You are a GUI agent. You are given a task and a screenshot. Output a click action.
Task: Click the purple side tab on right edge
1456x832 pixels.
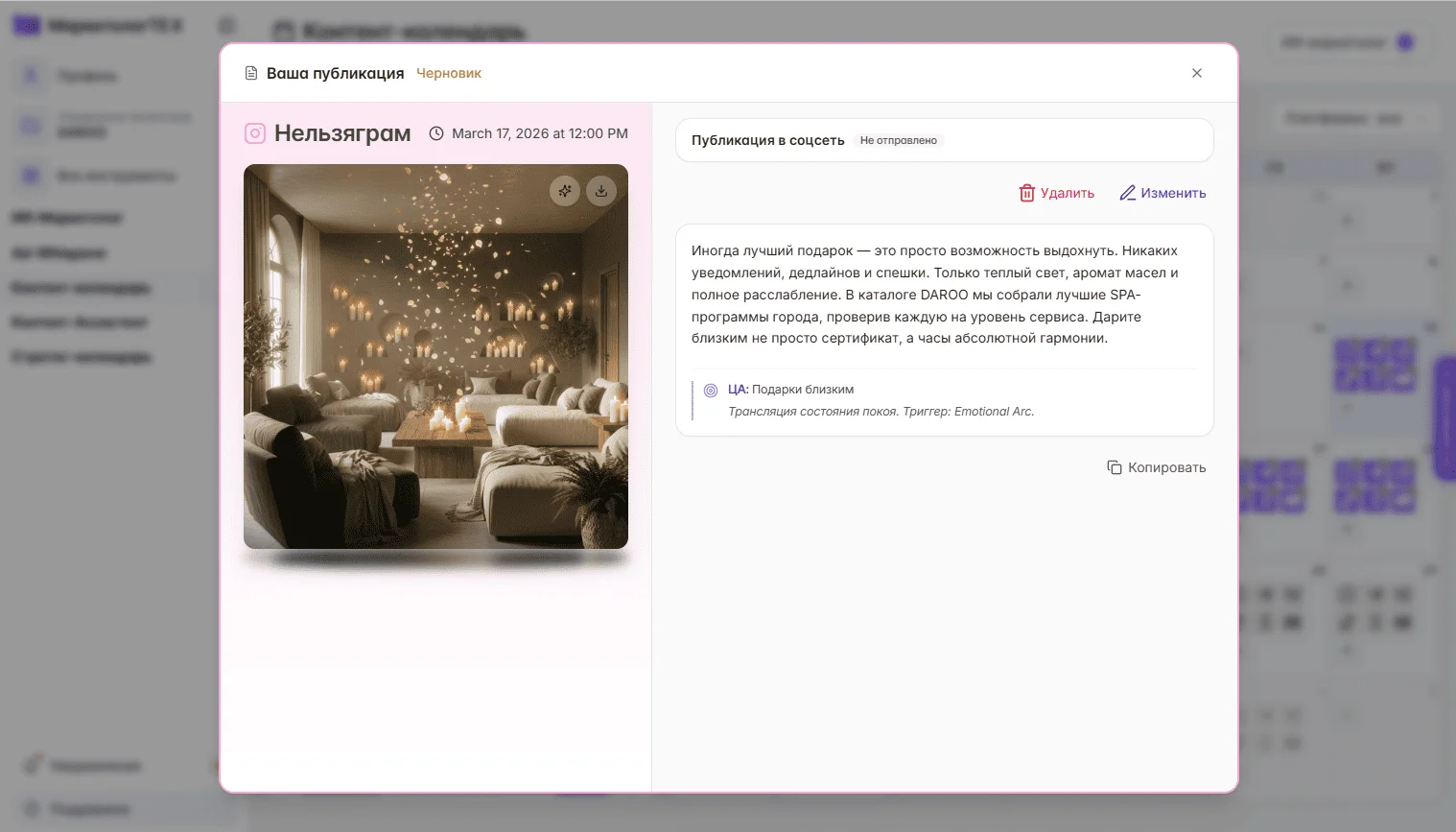(1444, 418)
